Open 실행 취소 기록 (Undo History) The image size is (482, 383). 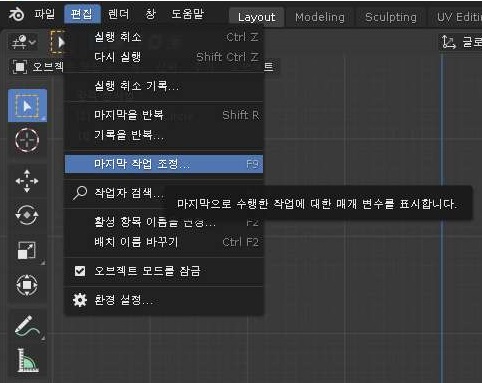[x=164, y=86]
